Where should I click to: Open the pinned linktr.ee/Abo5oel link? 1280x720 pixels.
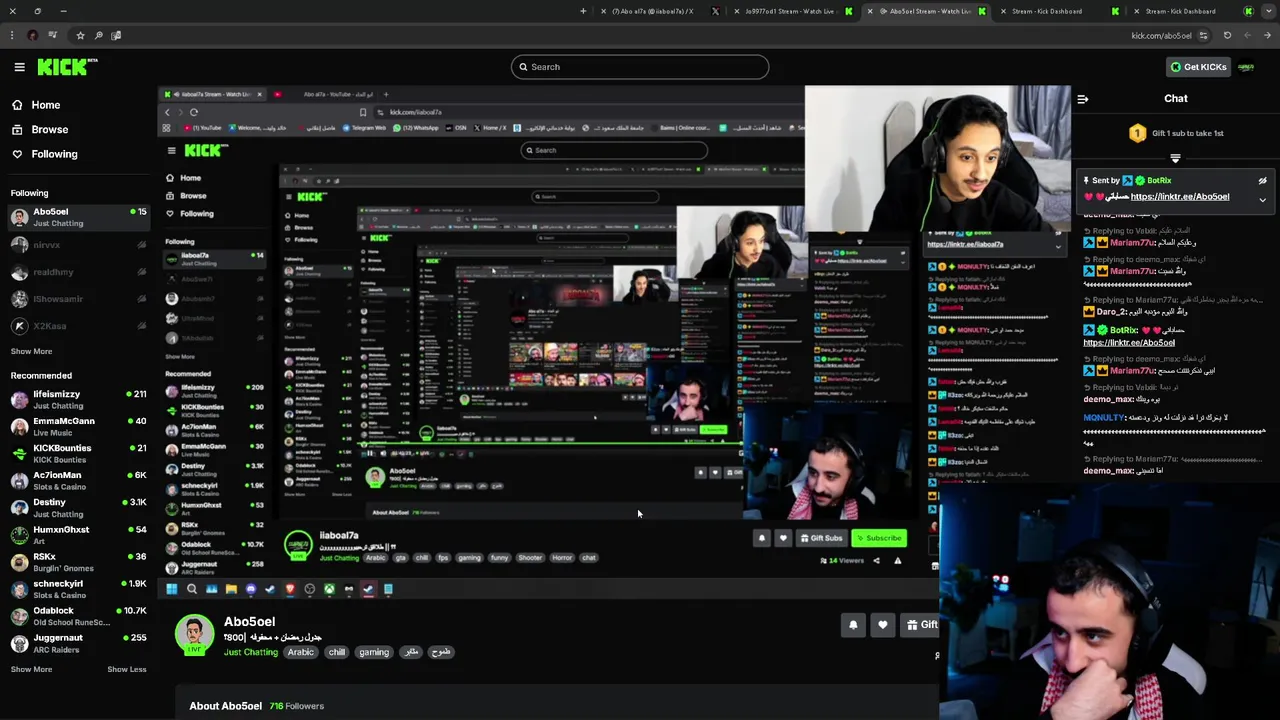(1179, 197)
